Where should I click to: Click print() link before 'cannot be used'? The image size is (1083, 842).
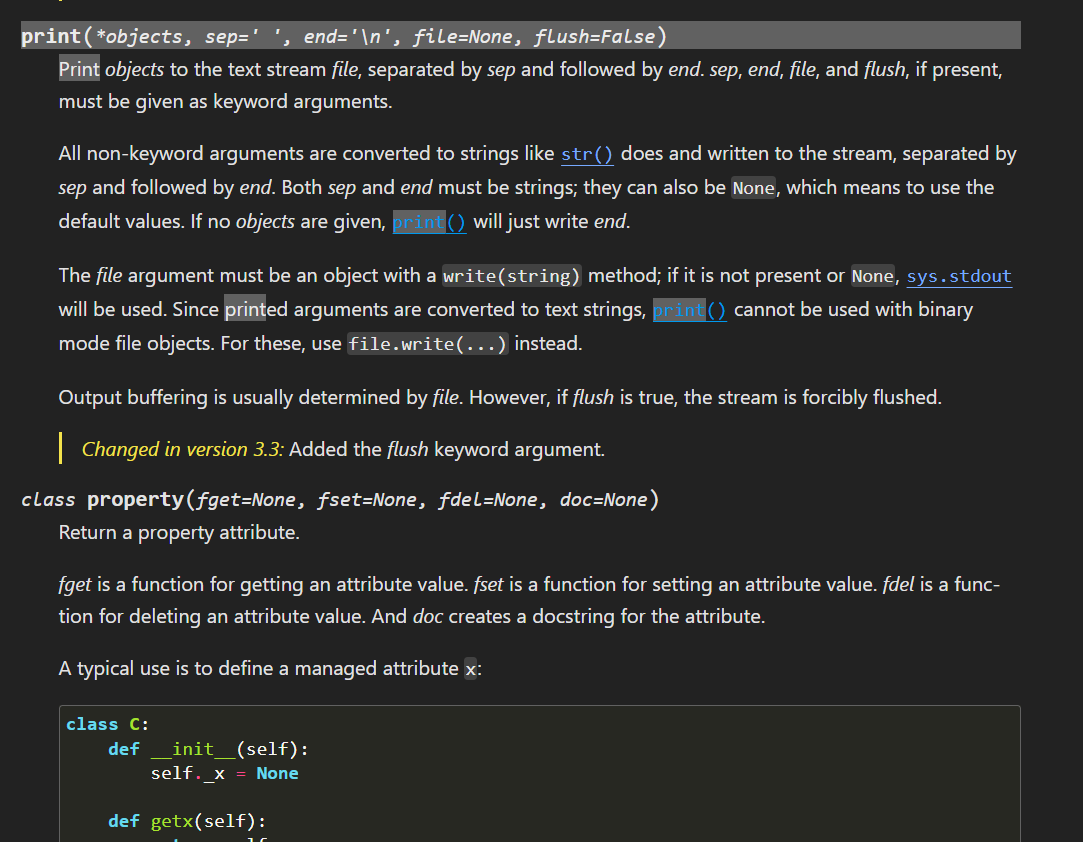(689, 310)
